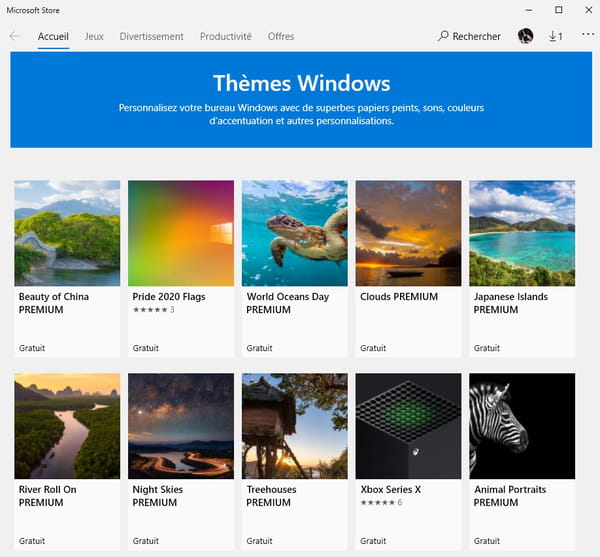The width and height of the screenshot is (600, 557).
Task: Click the River Roll On PREMIUM title
Action: [x=47, y=496]
